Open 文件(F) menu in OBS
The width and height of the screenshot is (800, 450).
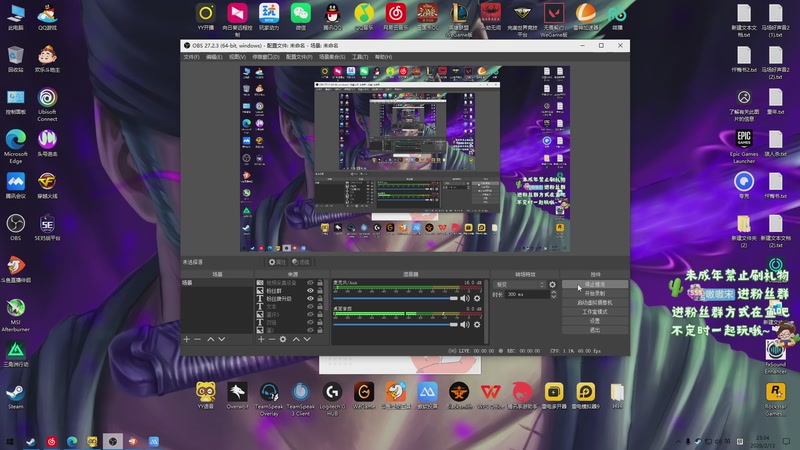191,57
